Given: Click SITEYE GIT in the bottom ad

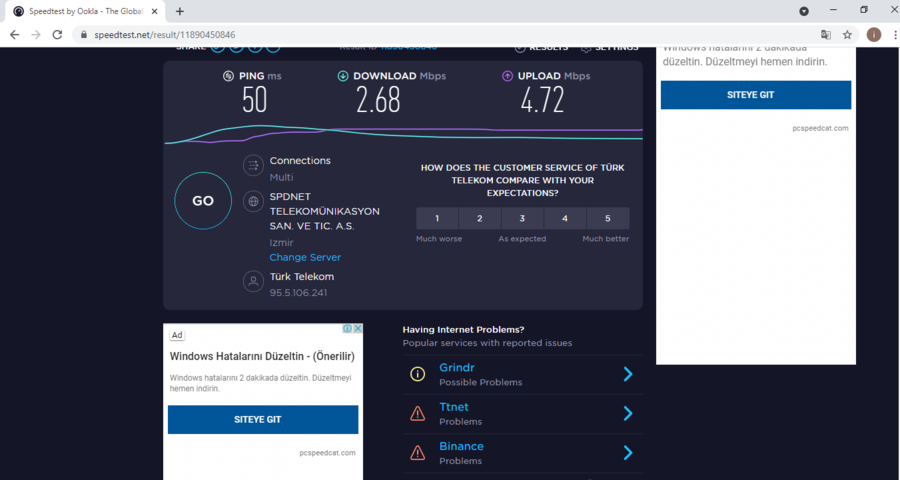Looking at the screenshot, I should 263,420.
